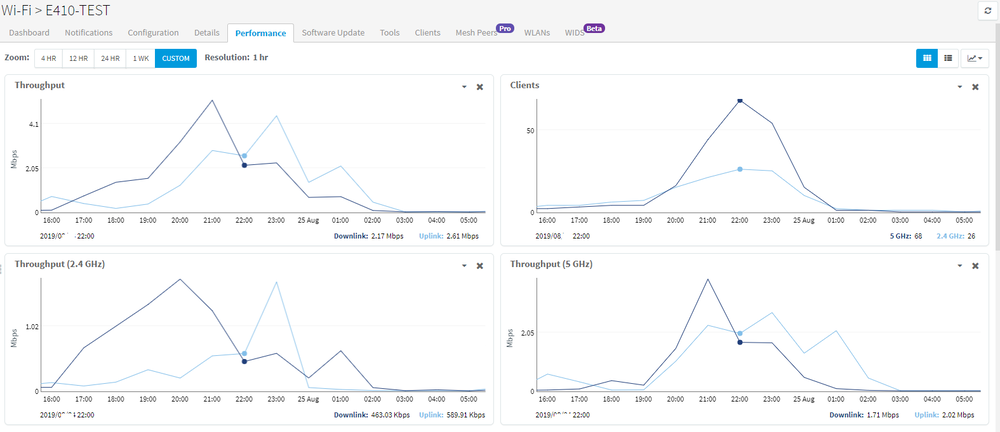Click 2.17 Mbps Downlink value
The width and height of the screenshot is (1000, 432).
[390, 236]
